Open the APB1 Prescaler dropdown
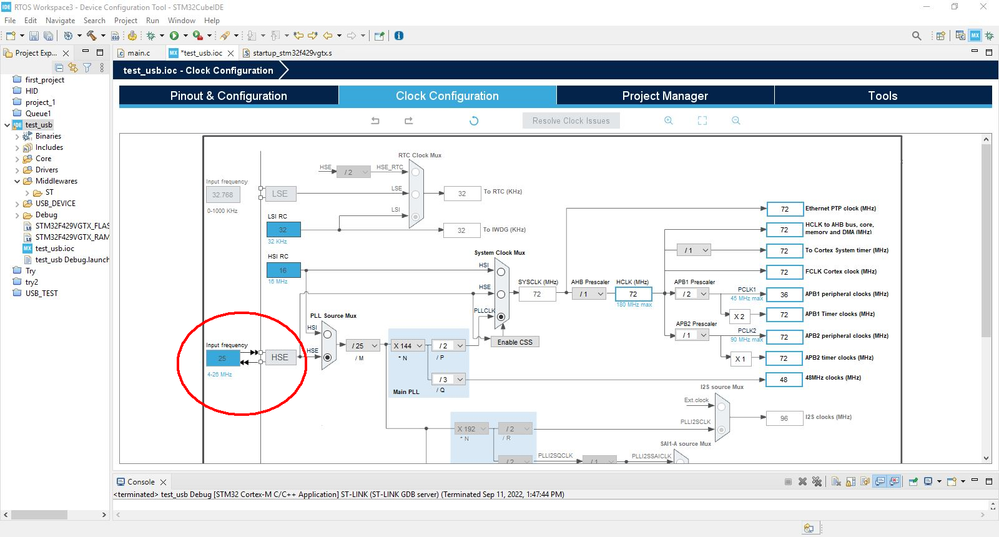This screenshot has width=999, height=537. tap(693, 294)
